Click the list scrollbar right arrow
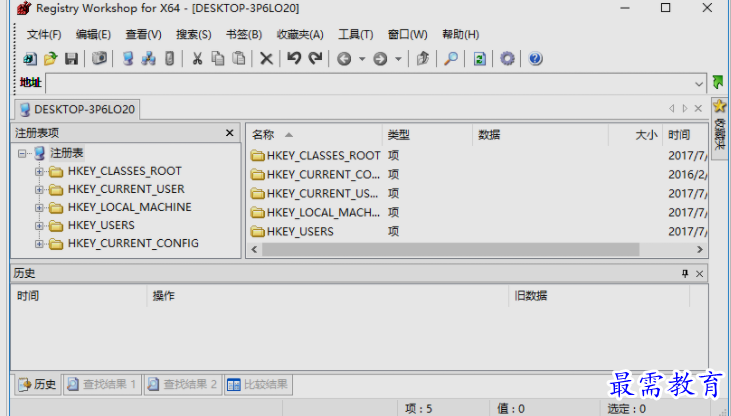This screenshot has height=416, width=731. tap(700, 250)
